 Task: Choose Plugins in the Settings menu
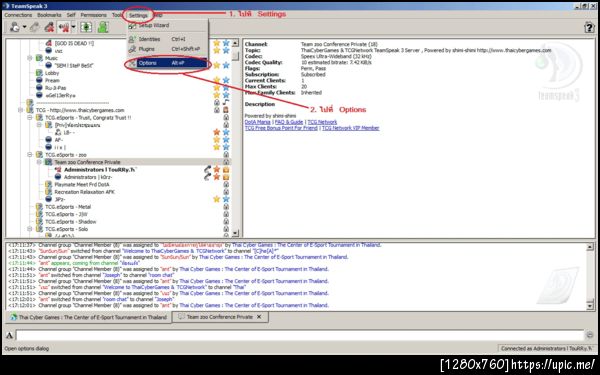coord(168,49)
